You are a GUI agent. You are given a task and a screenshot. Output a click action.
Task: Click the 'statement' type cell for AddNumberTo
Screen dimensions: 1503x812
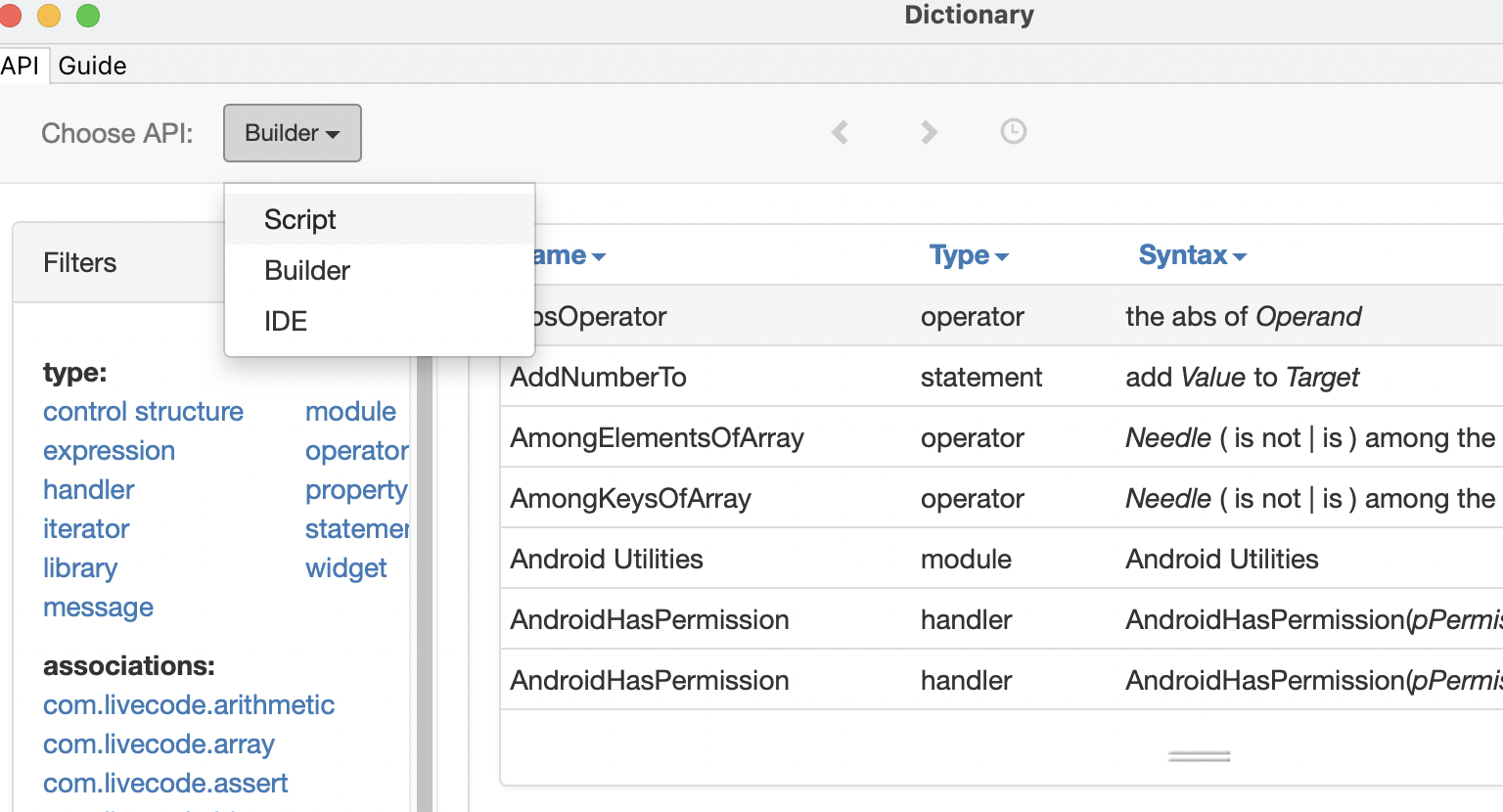tap(981, 377)
